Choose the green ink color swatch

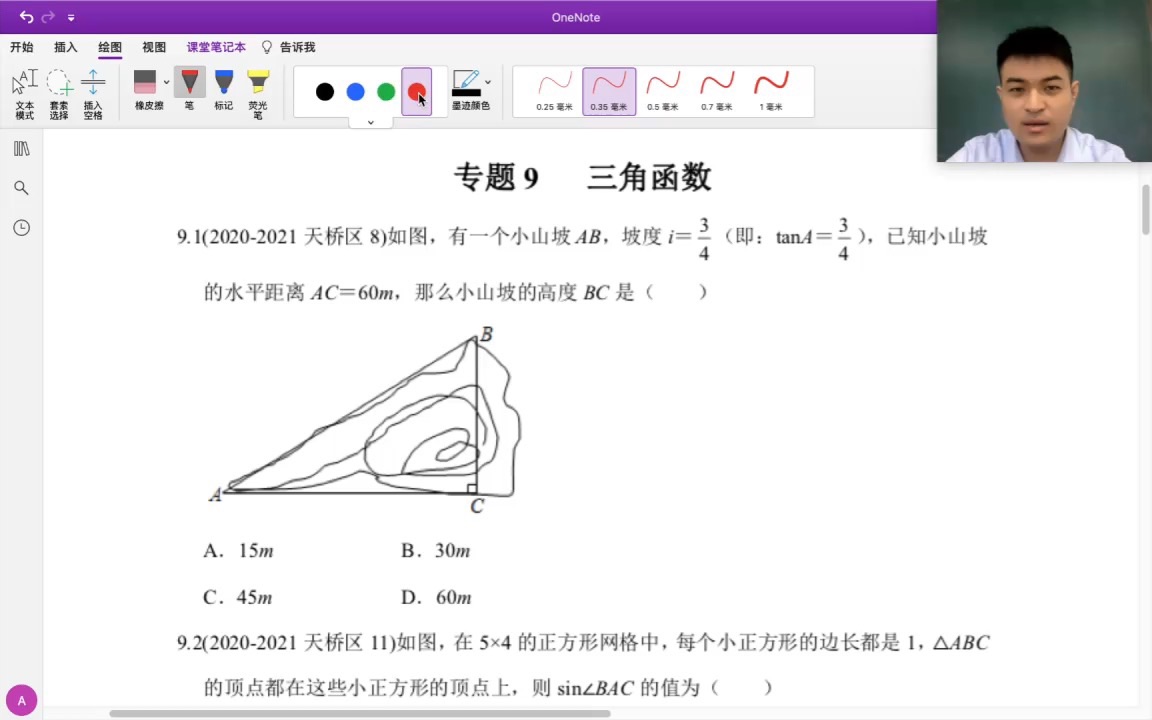pyautogui.click(x=385, y=92)
